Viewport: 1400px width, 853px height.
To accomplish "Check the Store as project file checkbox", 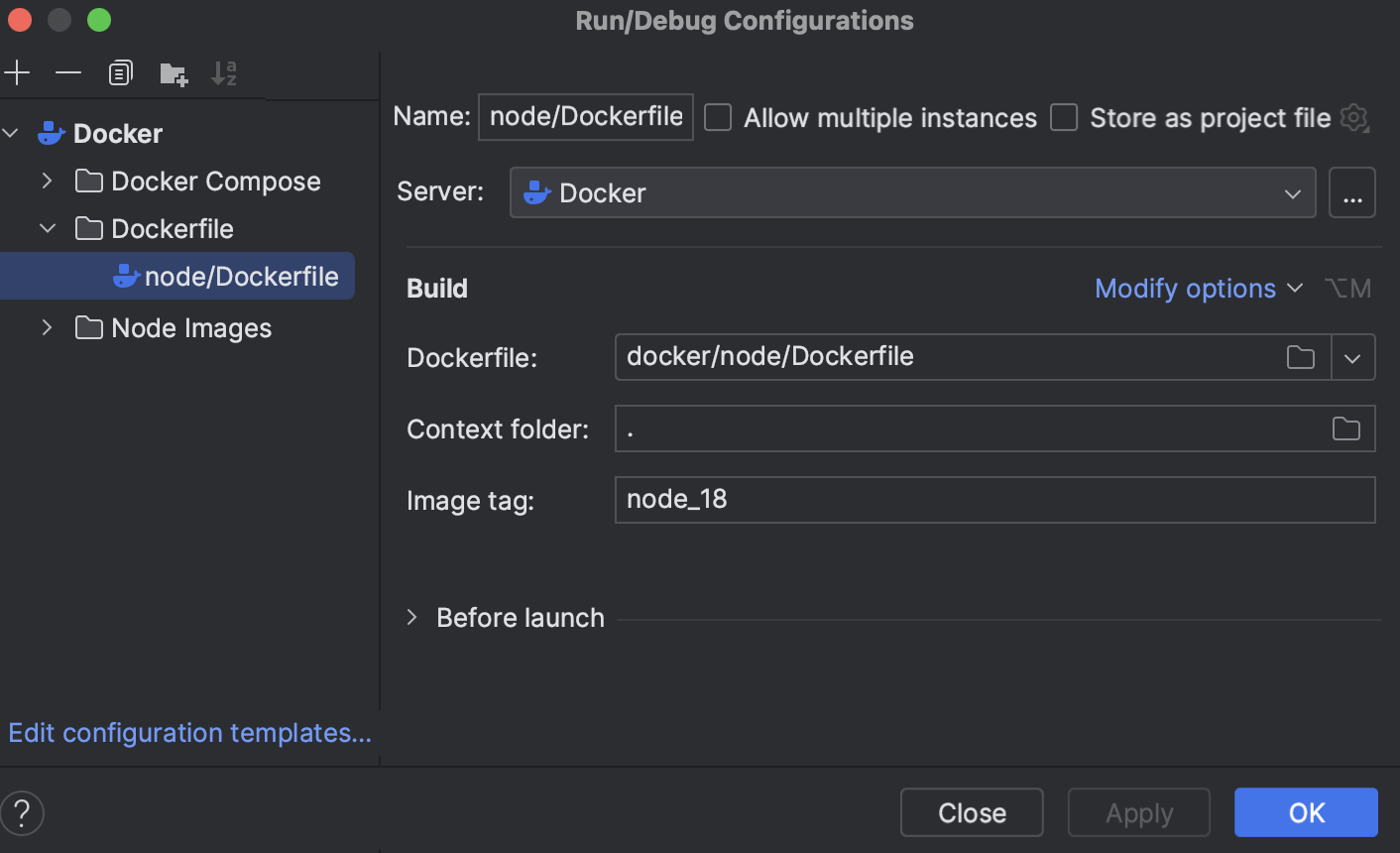I will pyautogui.click(x=1064, y=118).
